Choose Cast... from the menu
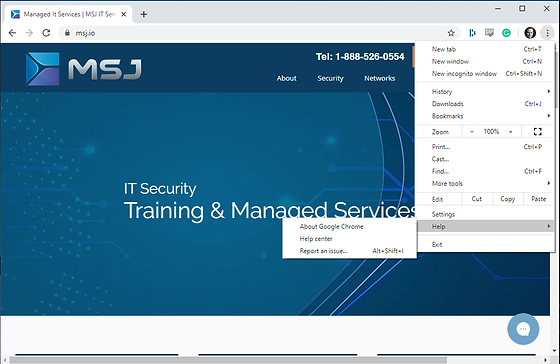560x364 pixels. [485, 159]
